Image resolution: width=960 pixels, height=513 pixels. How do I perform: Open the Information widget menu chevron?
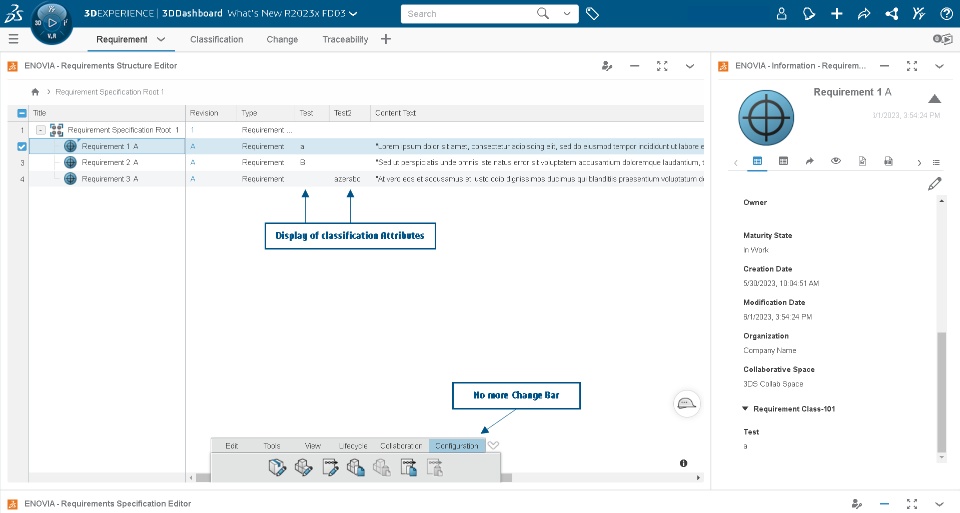coord(939,66)
